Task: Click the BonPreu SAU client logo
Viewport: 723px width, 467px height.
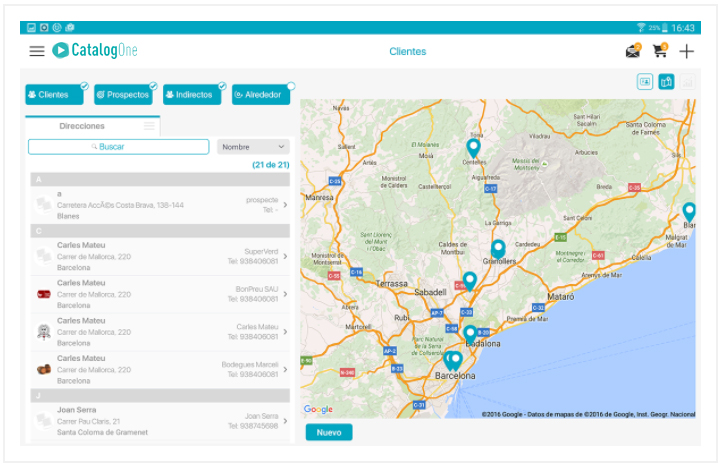Action: 44,294
